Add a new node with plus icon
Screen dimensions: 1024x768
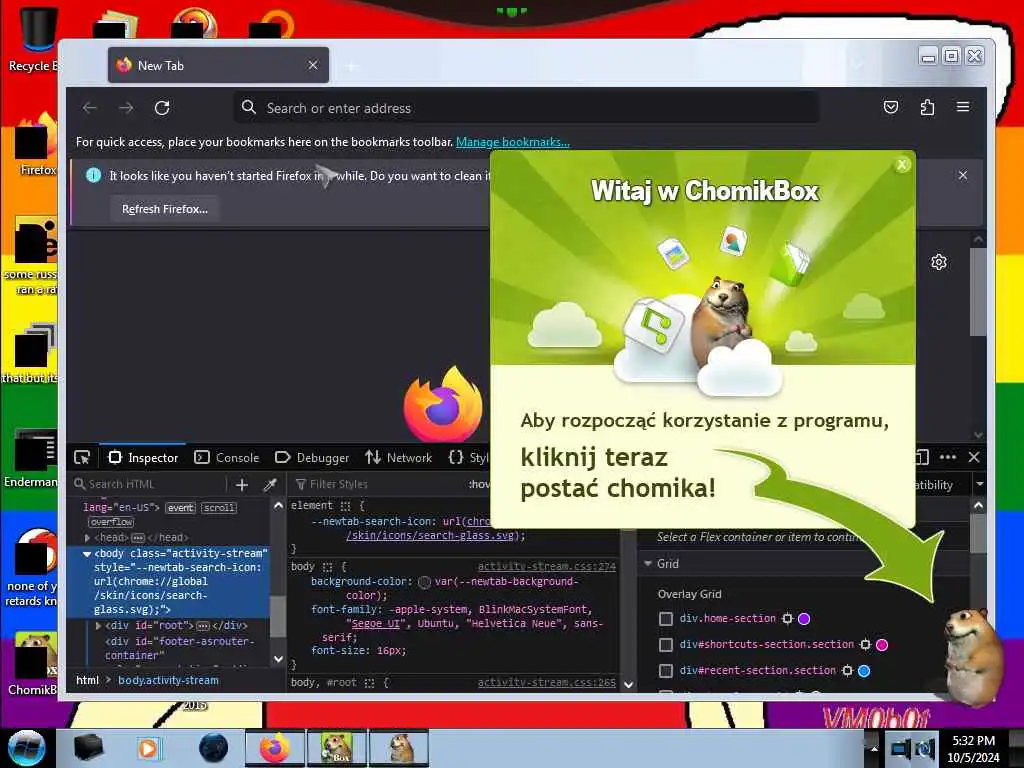click(x=242, y=485)
